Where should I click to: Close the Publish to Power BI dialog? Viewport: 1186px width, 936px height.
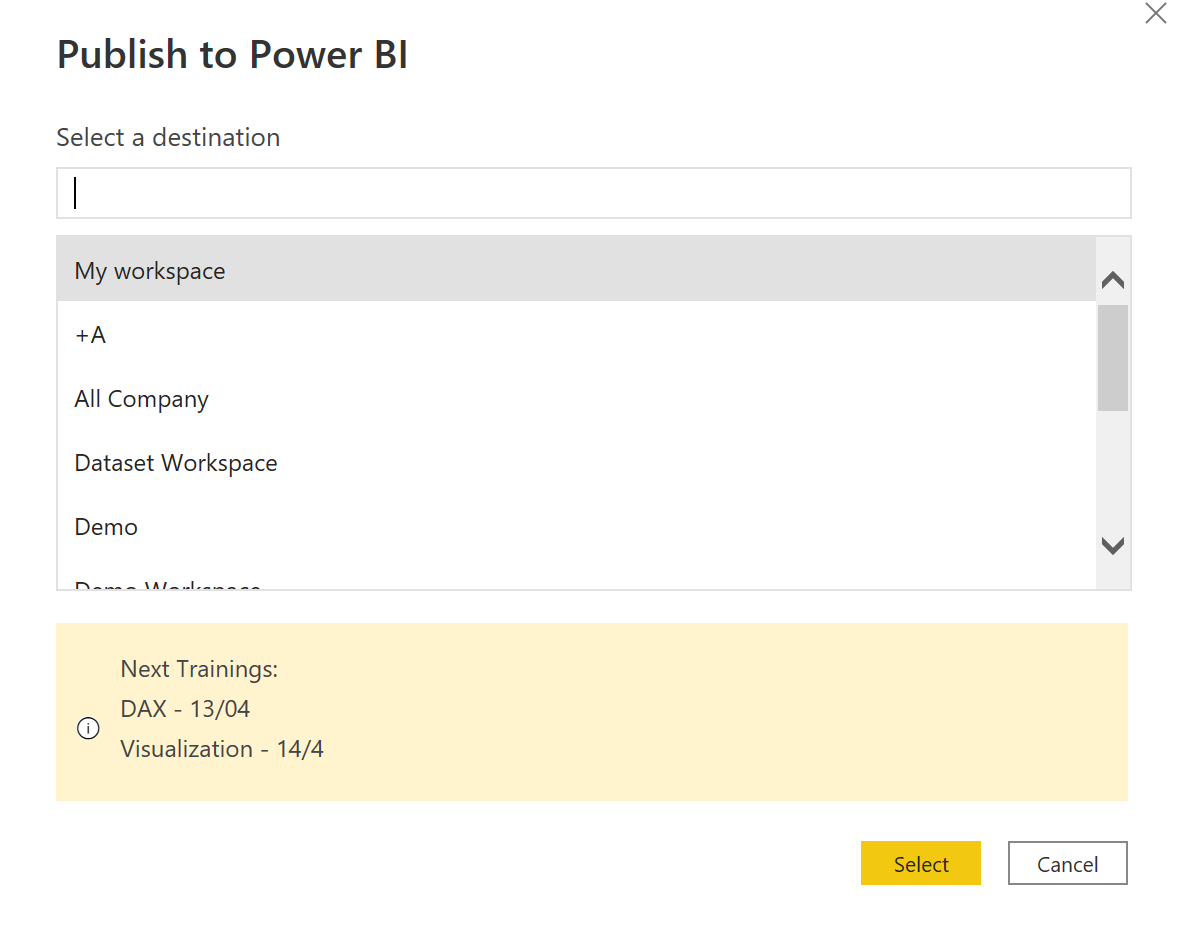1155,14
